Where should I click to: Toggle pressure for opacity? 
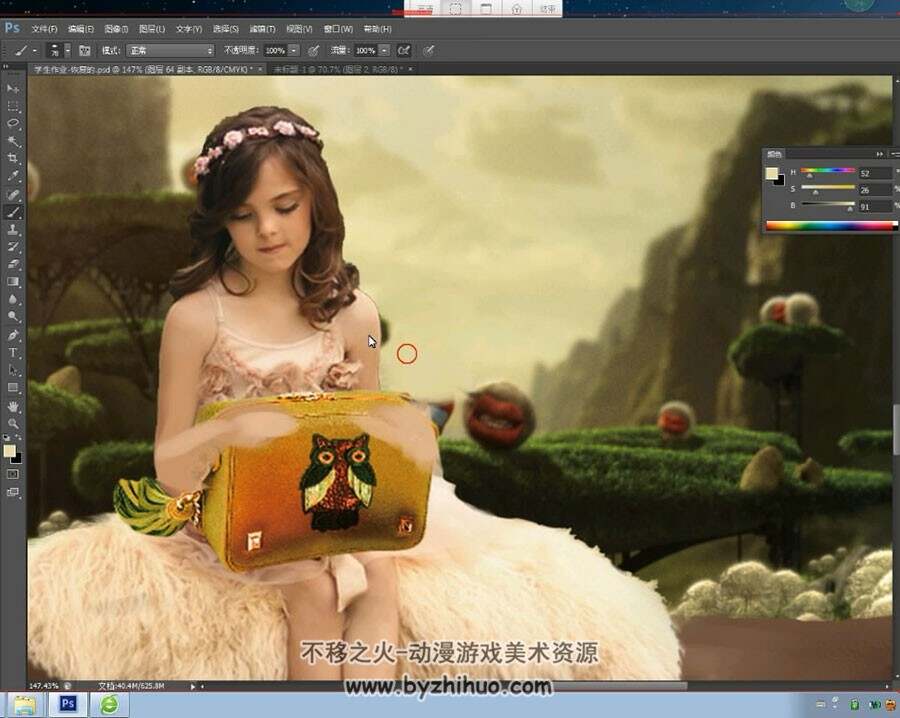(313, 51)
